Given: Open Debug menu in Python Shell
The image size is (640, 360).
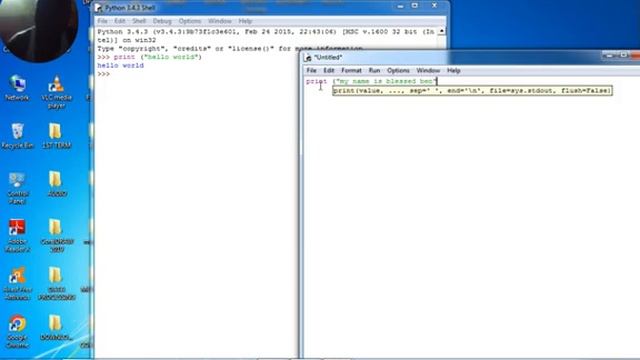Looking at the screenshot, I should (162, 21).
